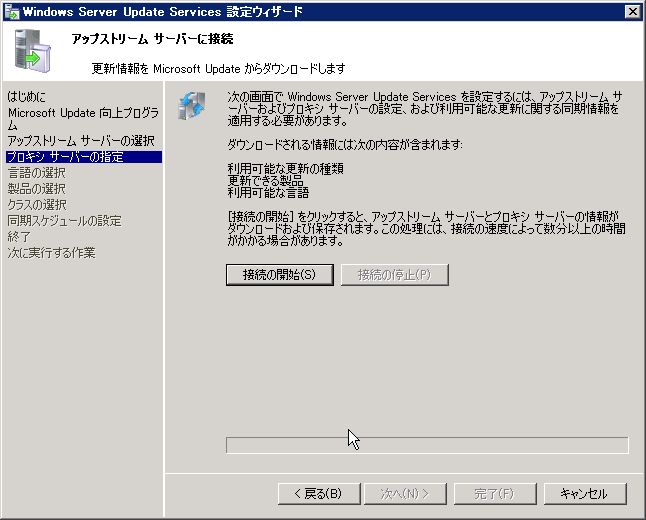Click the 接続の開始(S) button

280,274
